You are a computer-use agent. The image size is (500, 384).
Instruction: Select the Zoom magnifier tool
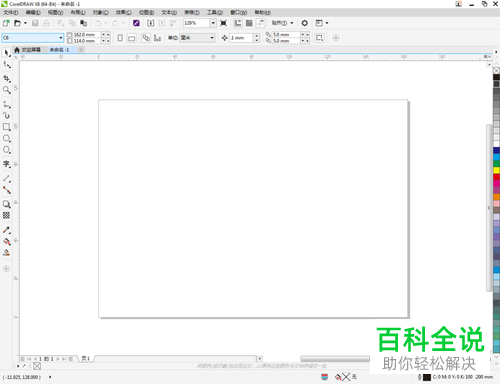6,90
